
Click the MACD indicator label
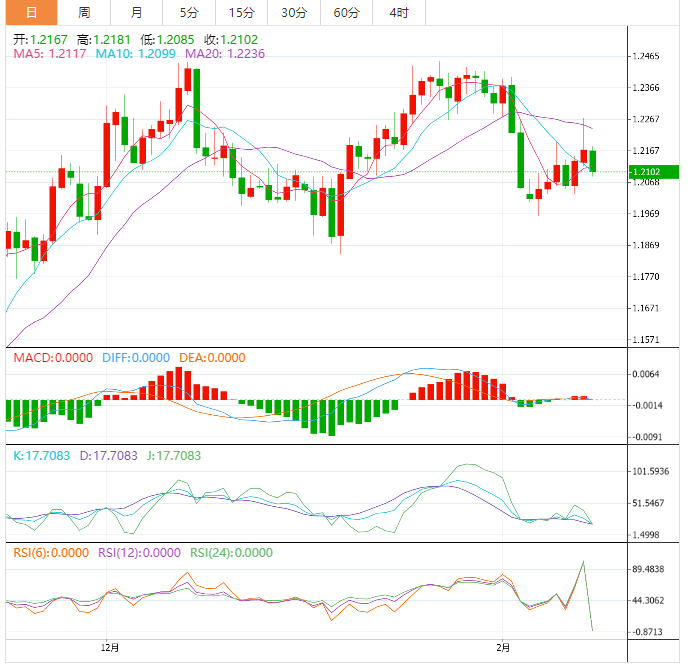pyautogui.click(x=51, y=358)
